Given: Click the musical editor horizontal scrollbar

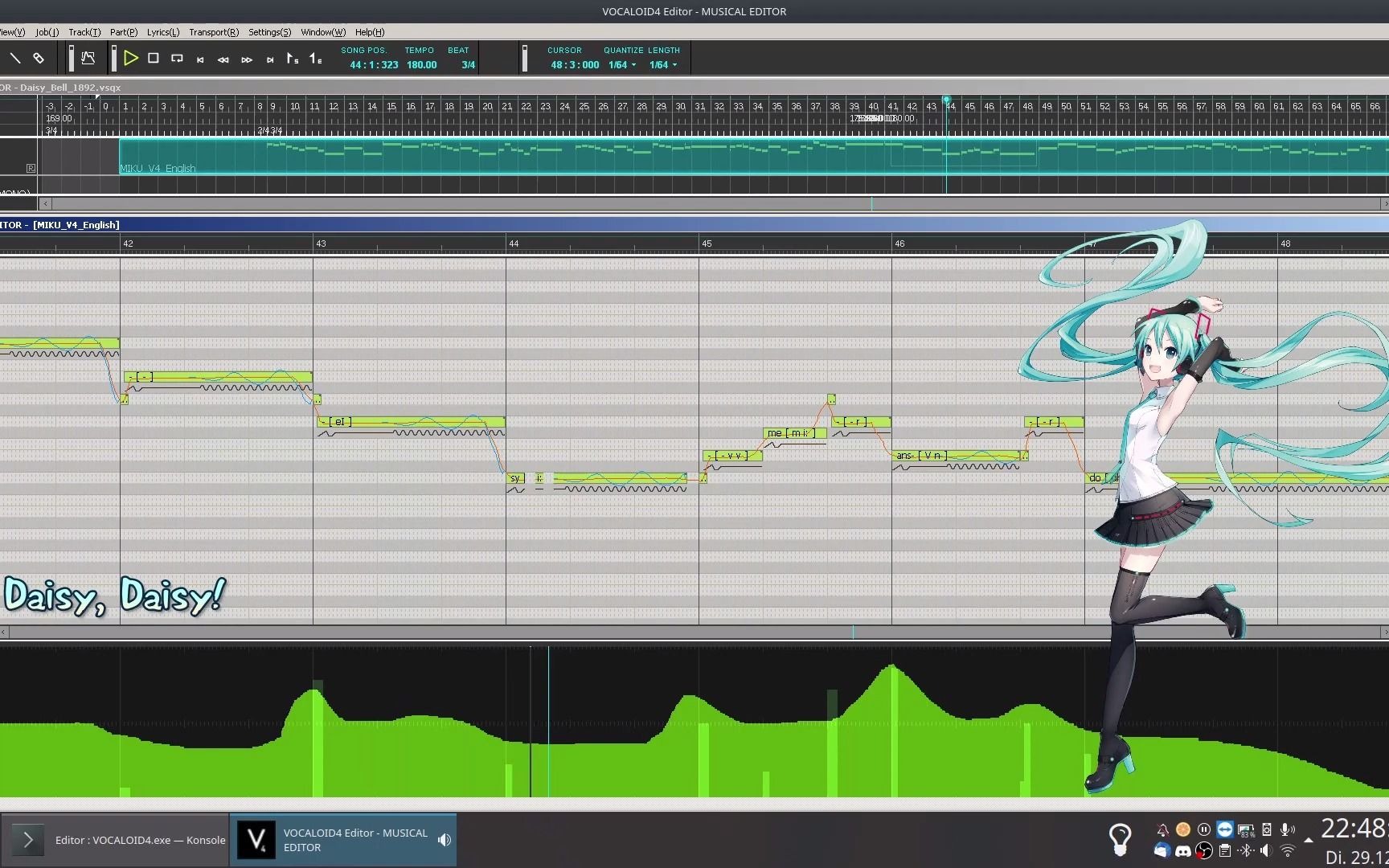Looking at the screenshot, I should pos(694,633).
